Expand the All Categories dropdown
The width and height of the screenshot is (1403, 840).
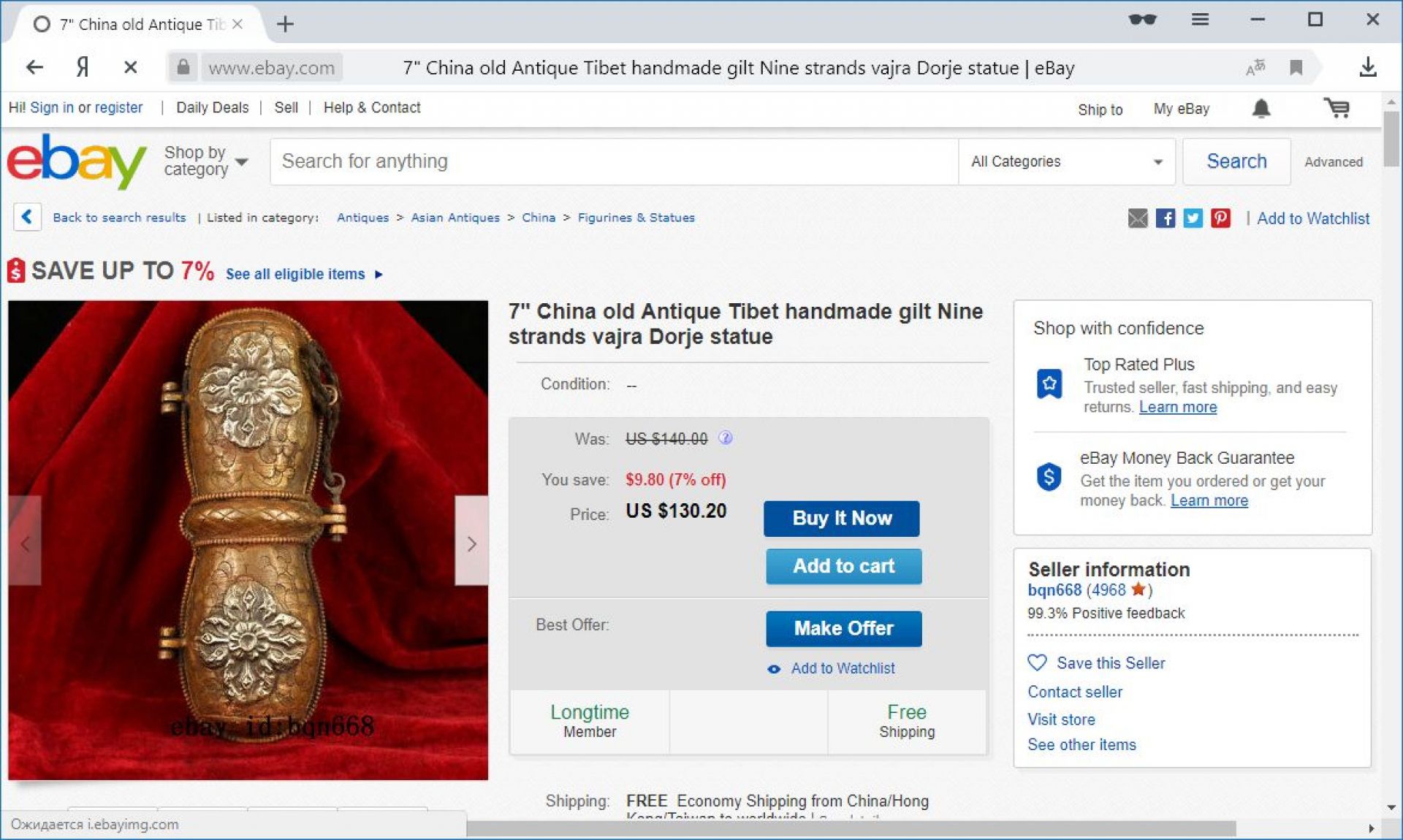click(1066, 161)
